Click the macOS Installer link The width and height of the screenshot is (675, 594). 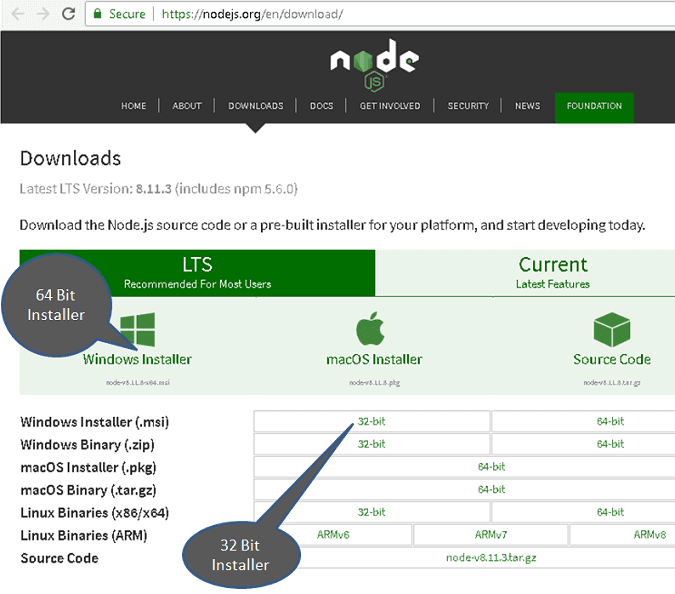374,359
